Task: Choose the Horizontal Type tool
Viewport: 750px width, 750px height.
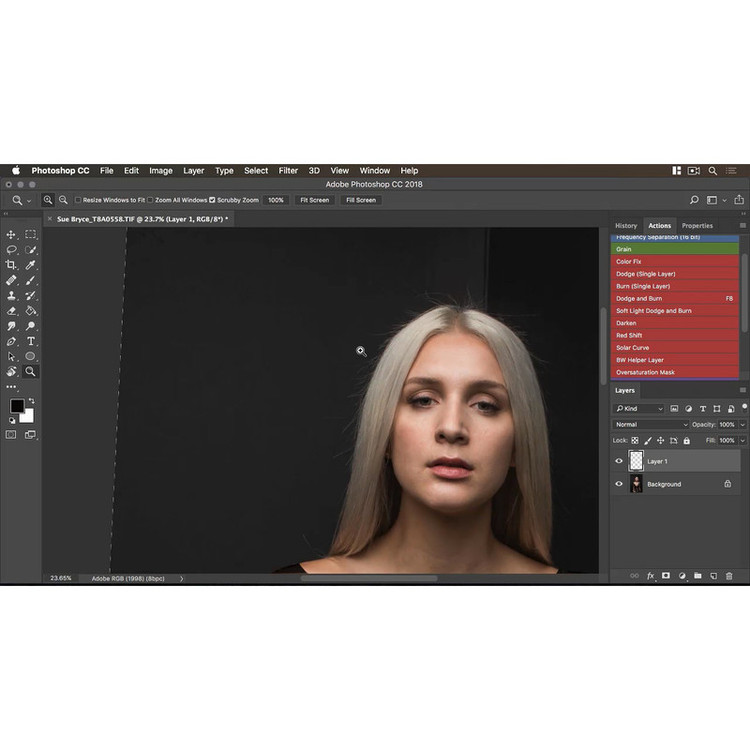Action: pos(31,341)
